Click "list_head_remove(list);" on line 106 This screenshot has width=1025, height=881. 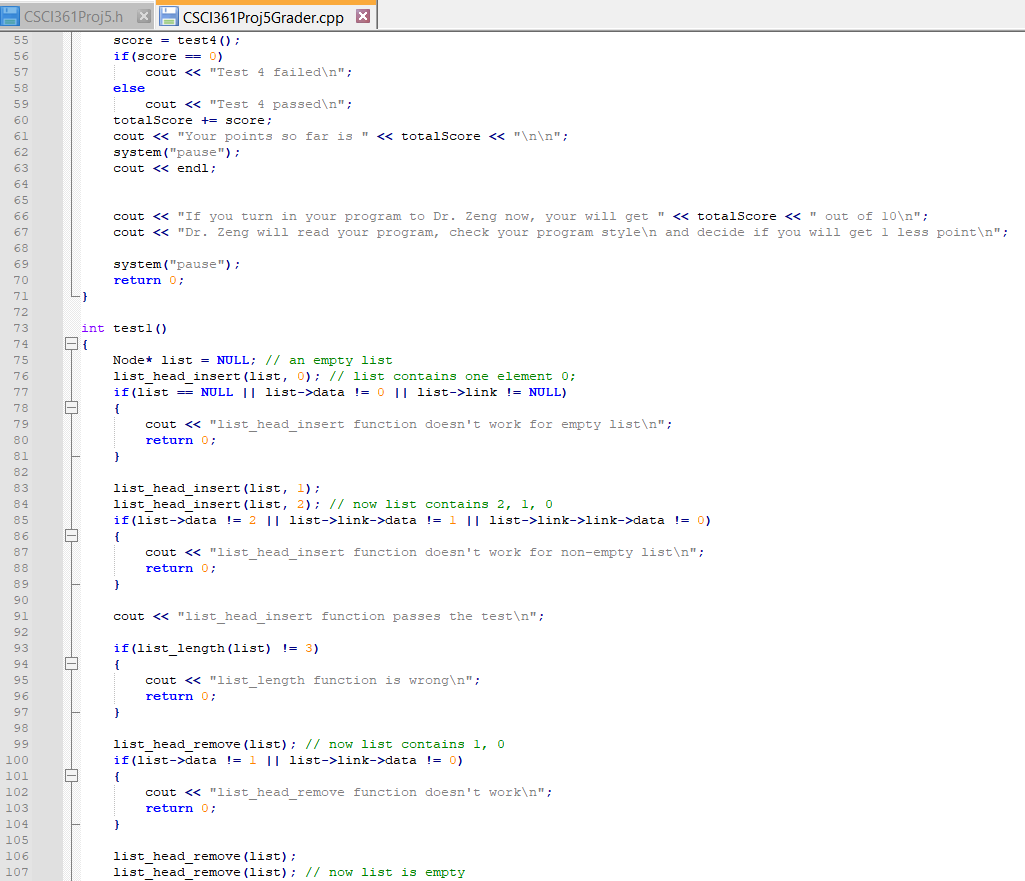205,856
